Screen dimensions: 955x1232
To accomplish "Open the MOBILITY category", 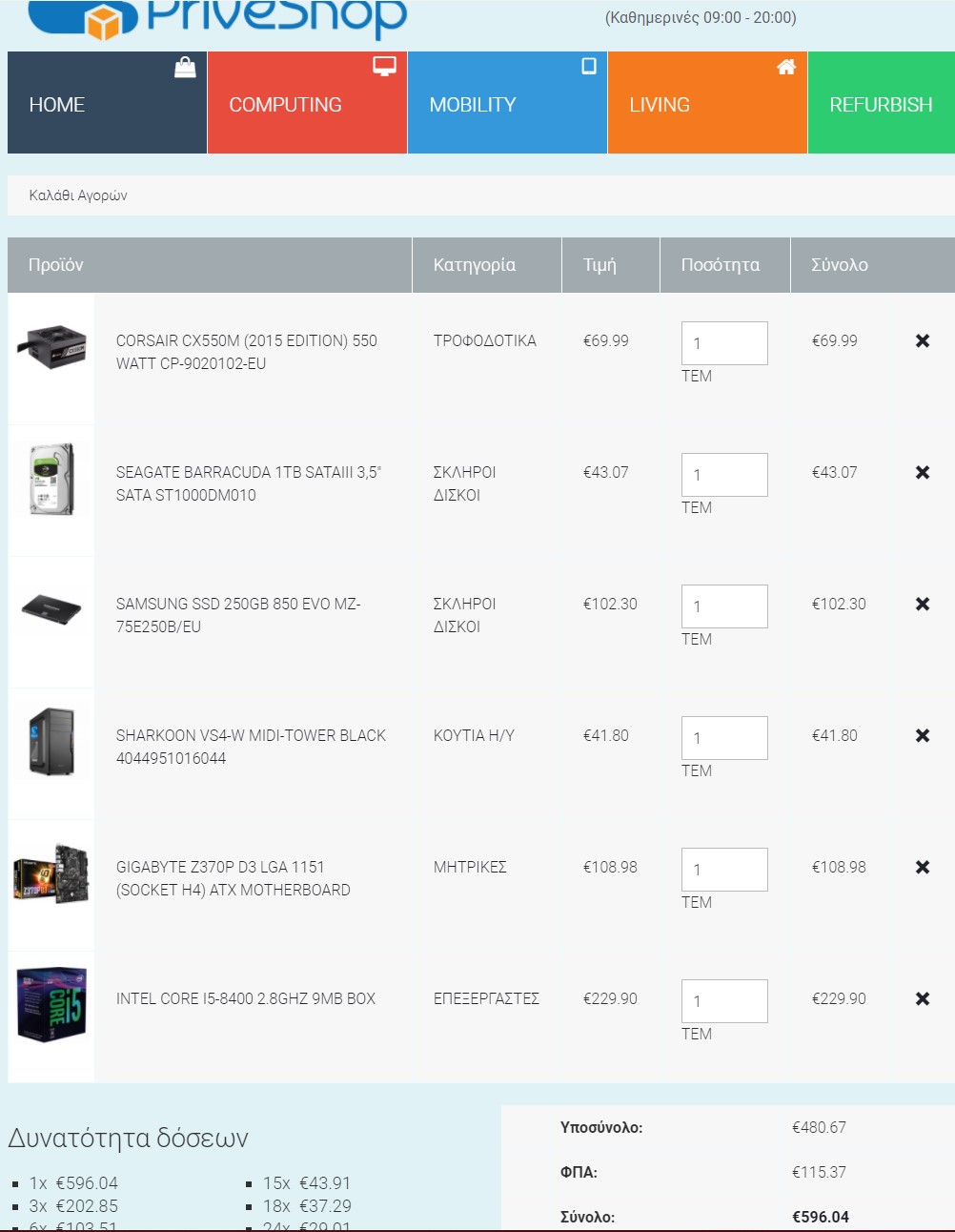I will pos(507,103).
